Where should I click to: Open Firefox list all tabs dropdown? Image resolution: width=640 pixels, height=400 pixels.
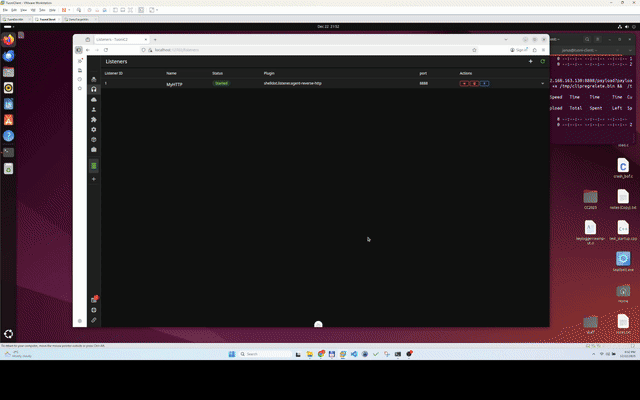point(506,40)
